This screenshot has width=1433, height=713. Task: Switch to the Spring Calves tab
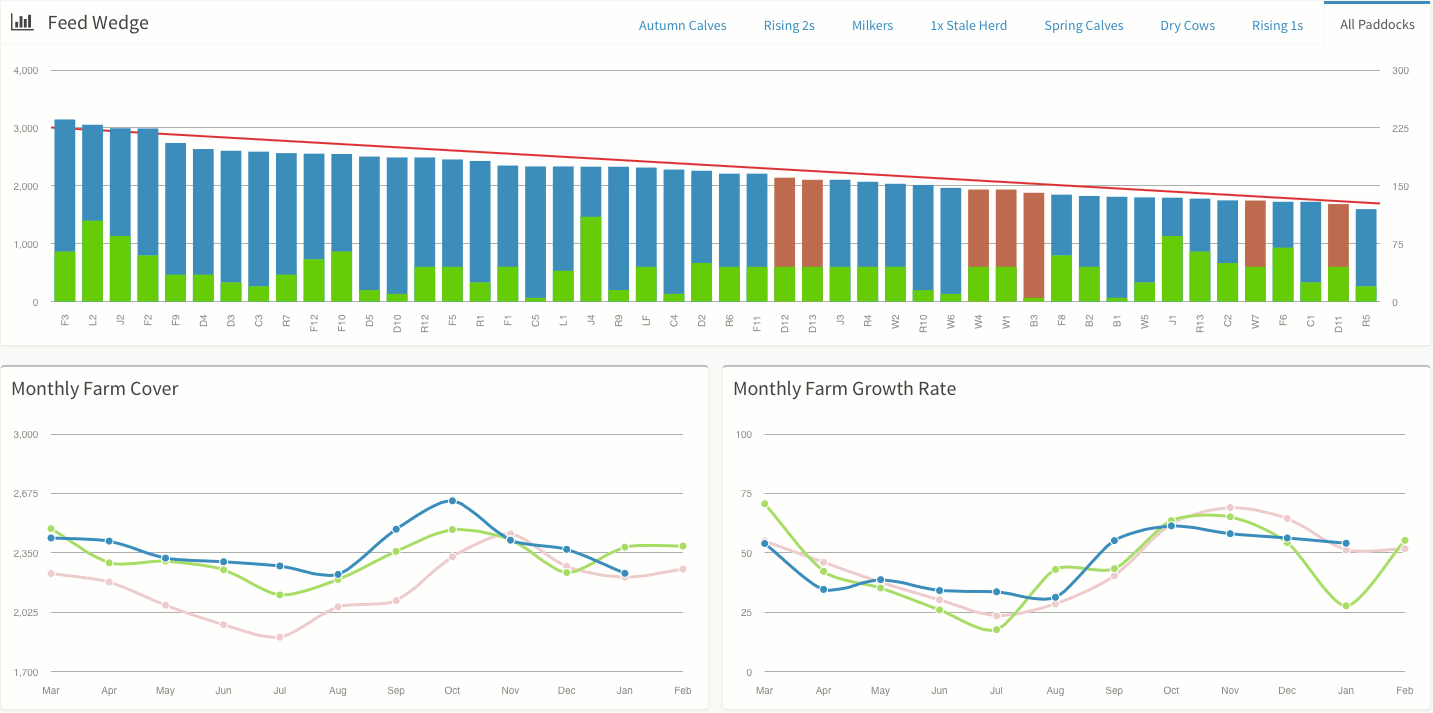pyautogui.click(x=1083, y=25)
